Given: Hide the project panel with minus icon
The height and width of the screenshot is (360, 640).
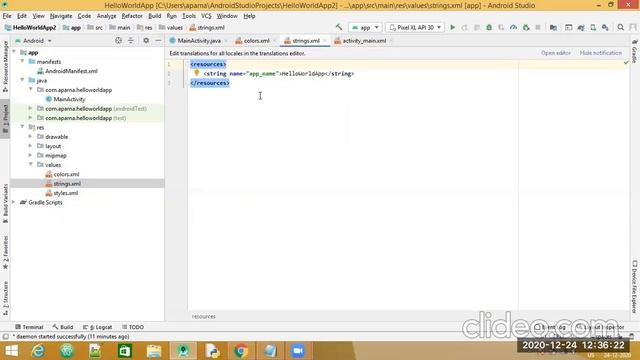Looking at the screenshot, I should click(158, 40).
